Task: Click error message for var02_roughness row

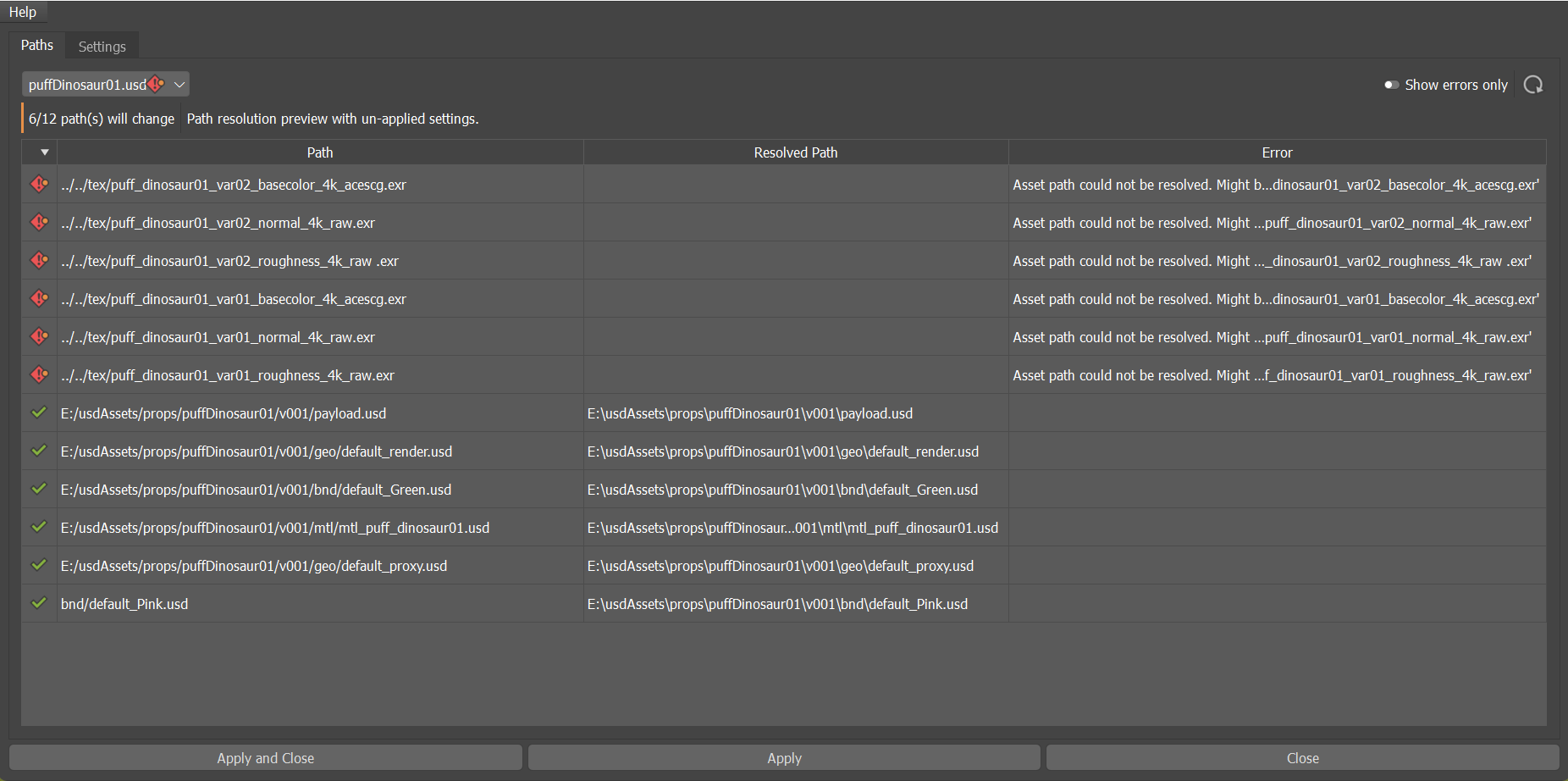Action: coord(1277,260)
